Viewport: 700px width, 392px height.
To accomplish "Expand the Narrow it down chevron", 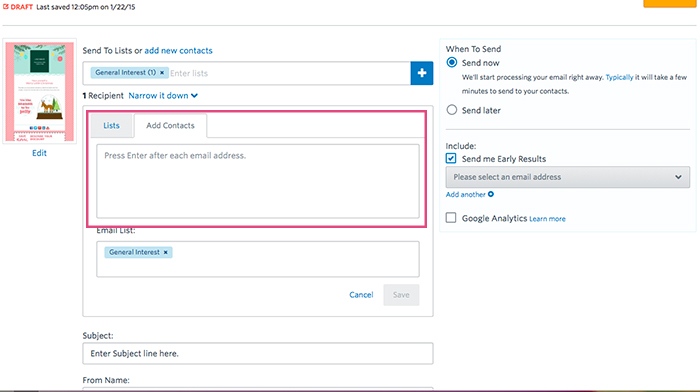I will (194, 96).
